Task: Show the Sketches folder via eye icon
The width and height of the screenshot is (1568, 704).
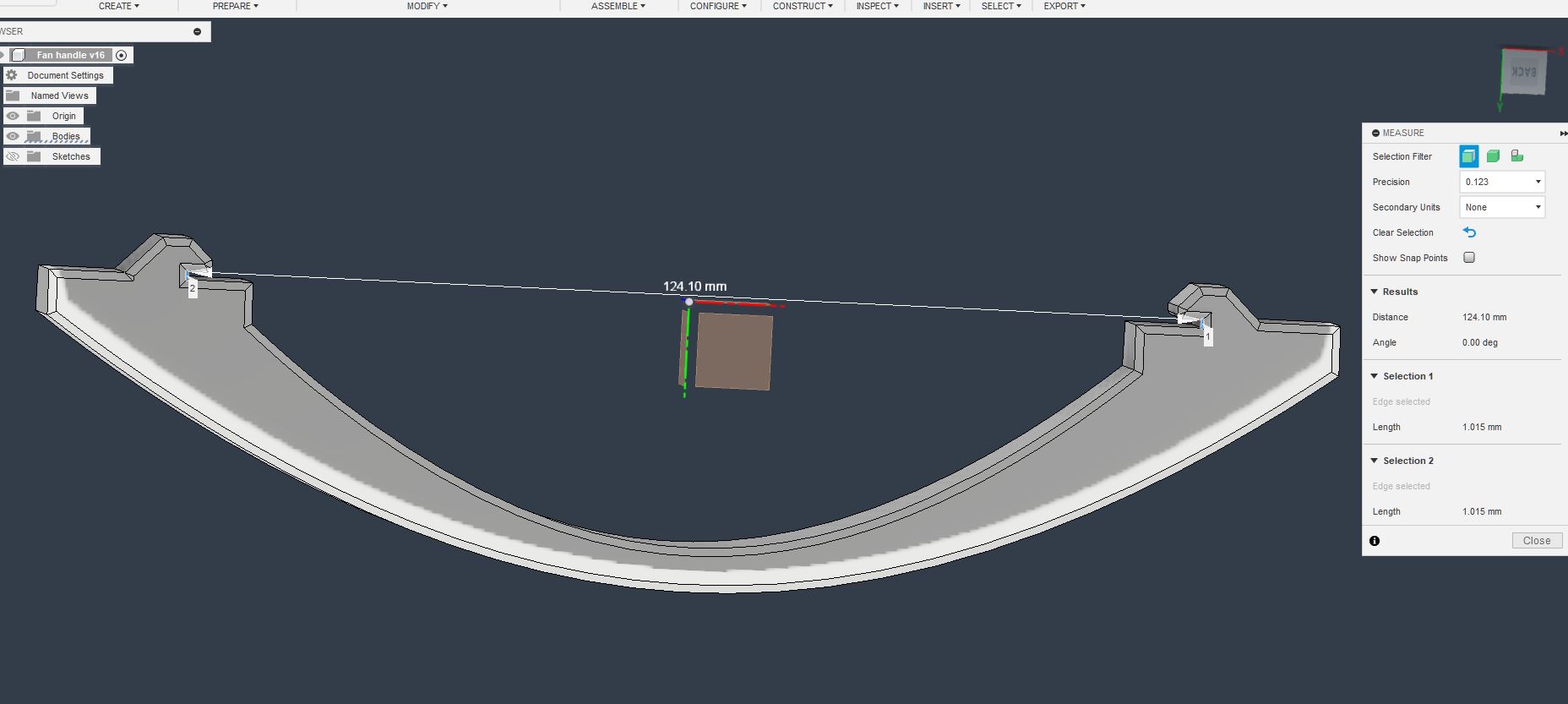Action: (x=13, y=156)
